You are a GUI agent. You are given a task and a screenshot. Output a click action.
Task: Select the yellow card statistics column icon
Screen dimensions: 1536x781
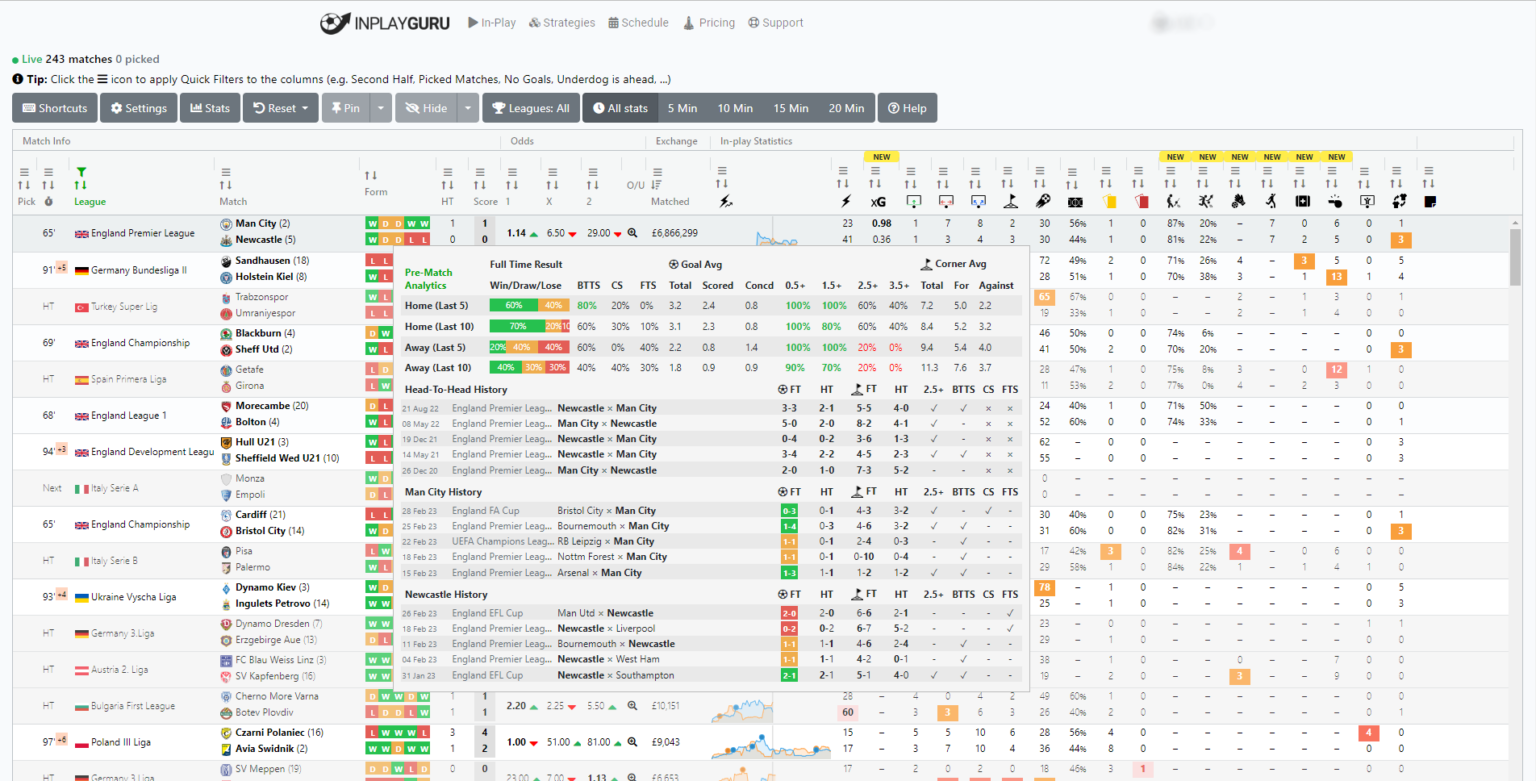pyautogui.click(x=1107, y=201)
